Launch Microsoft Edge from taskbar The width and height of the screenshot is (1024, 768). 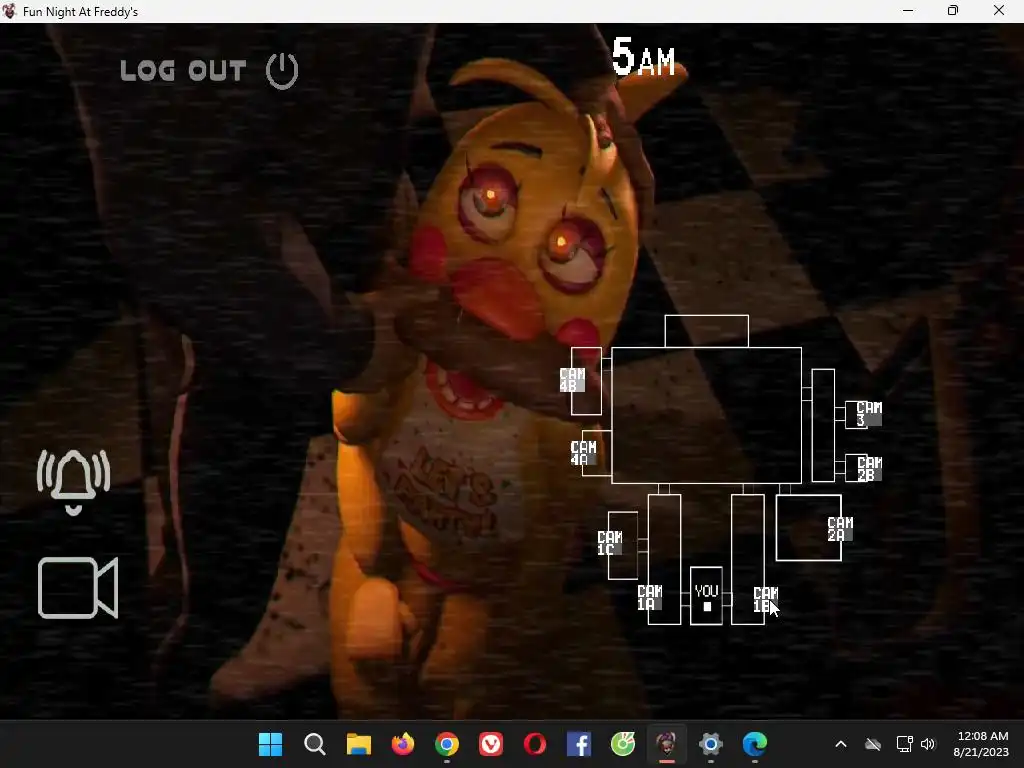pyautogui.click(x=755, y=744)
